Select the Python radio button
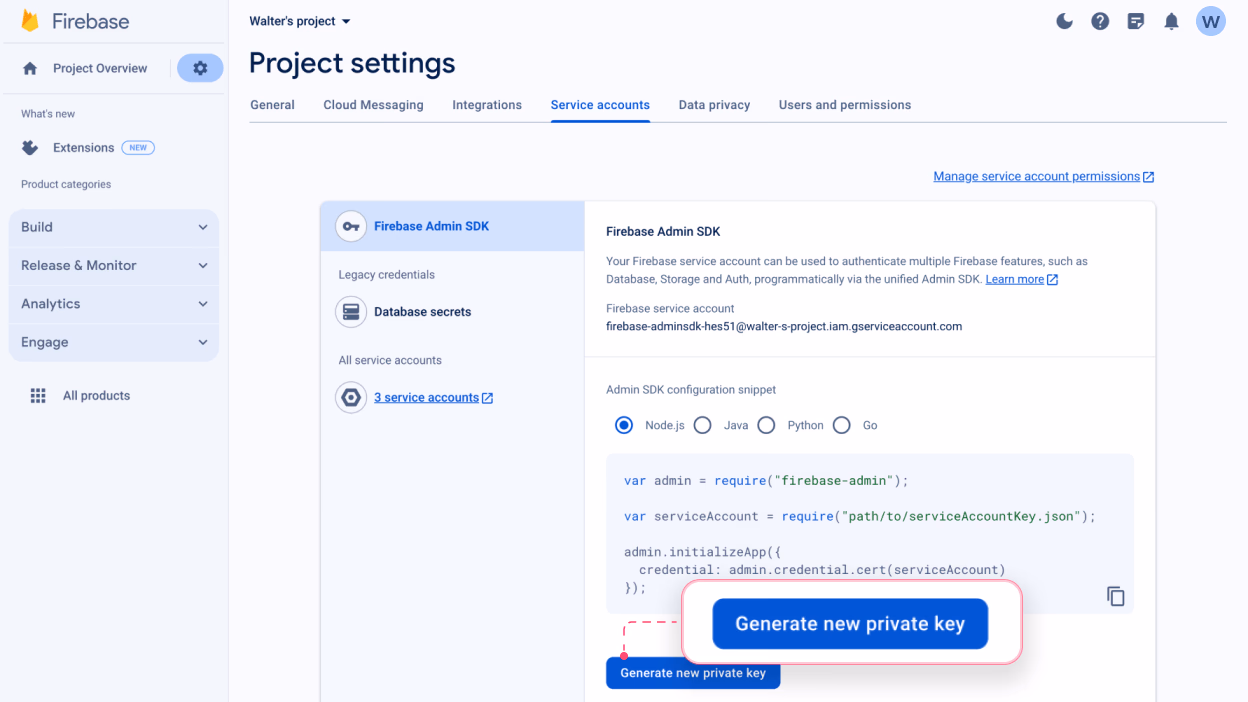The image size is (1248, 702). [x=766, y=425]
